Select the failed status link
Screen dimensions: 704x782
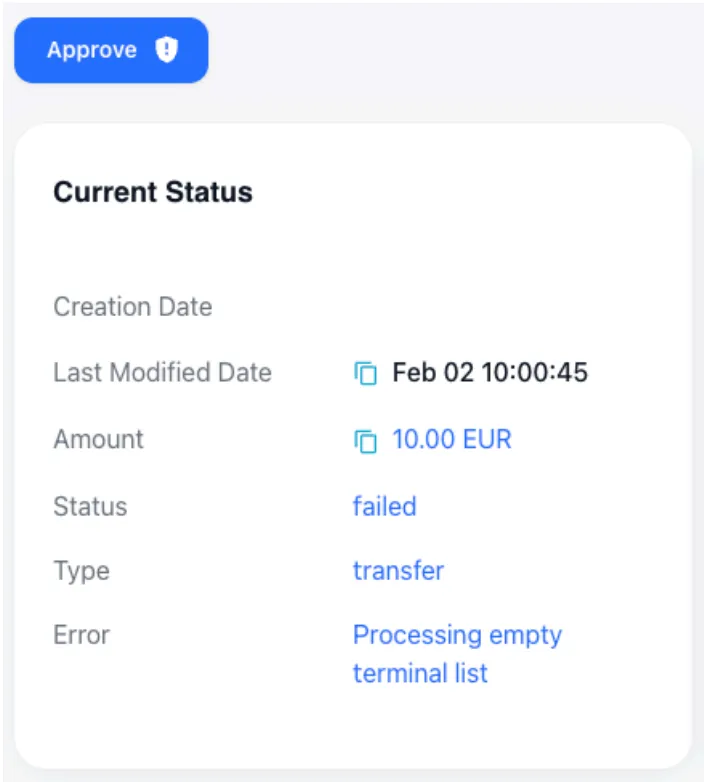coord(385,506)
